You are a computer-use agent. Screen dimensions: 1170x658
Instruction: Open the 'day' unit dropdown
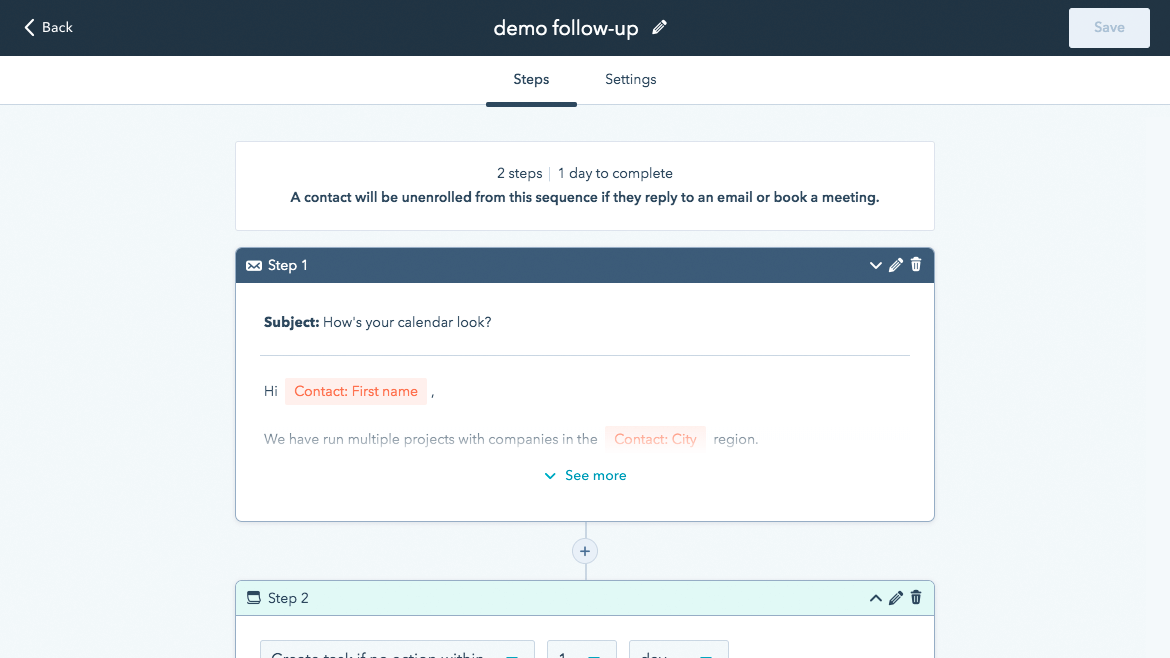(678, 652)
